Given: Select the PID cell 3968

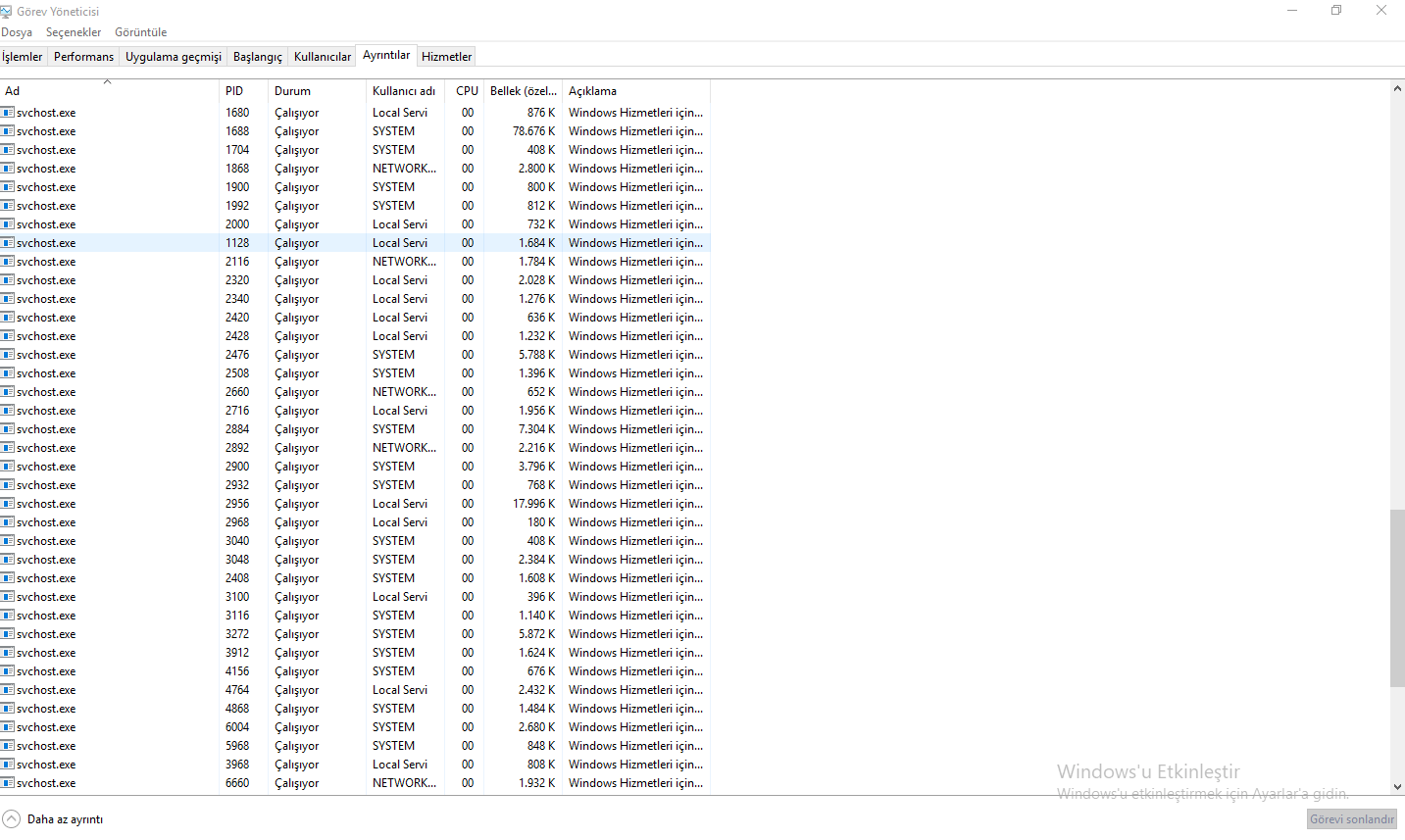Looking at the screenshot, I should [x=237, y=765].
